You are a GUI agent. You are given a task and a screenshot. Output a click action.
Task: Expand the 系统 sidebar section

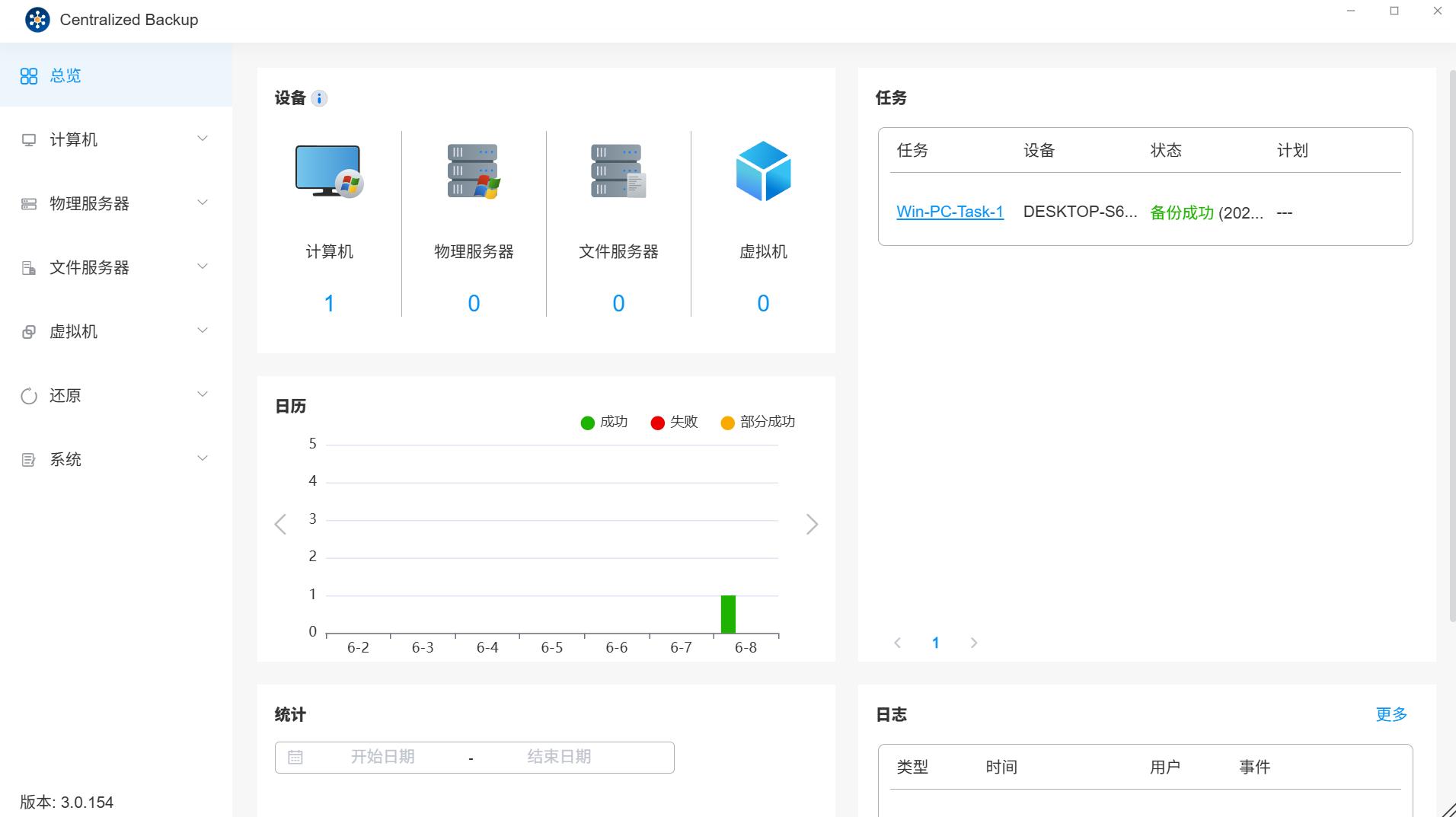click(203, 458)
